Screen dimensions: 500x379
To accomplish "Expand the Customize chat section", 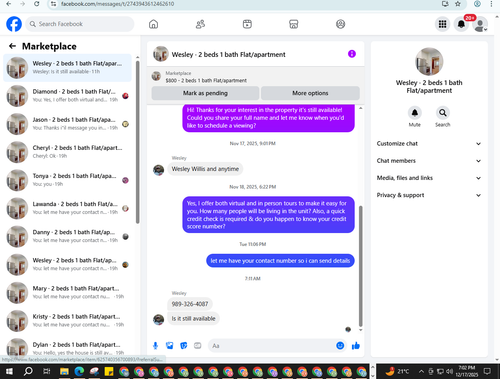I will point(429,144).
